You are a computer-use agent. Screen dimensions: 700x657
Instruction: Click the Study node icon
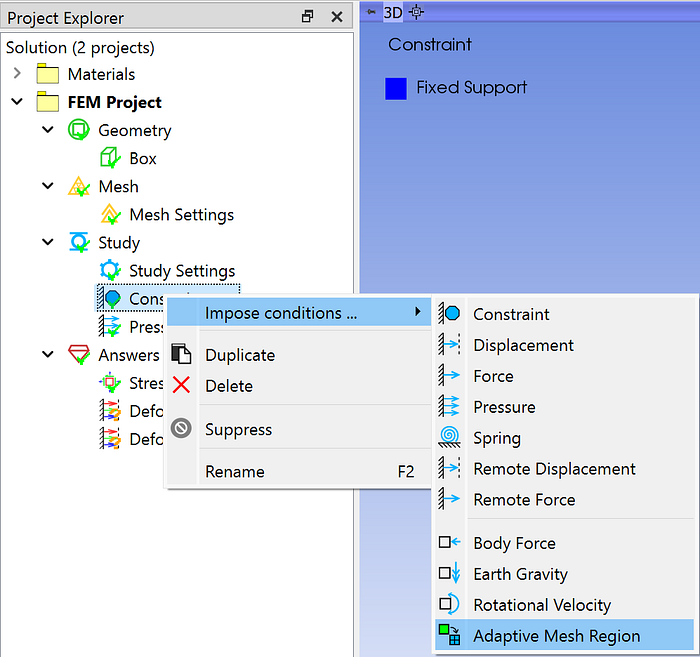pyautogui.click(x=79, y=242)
